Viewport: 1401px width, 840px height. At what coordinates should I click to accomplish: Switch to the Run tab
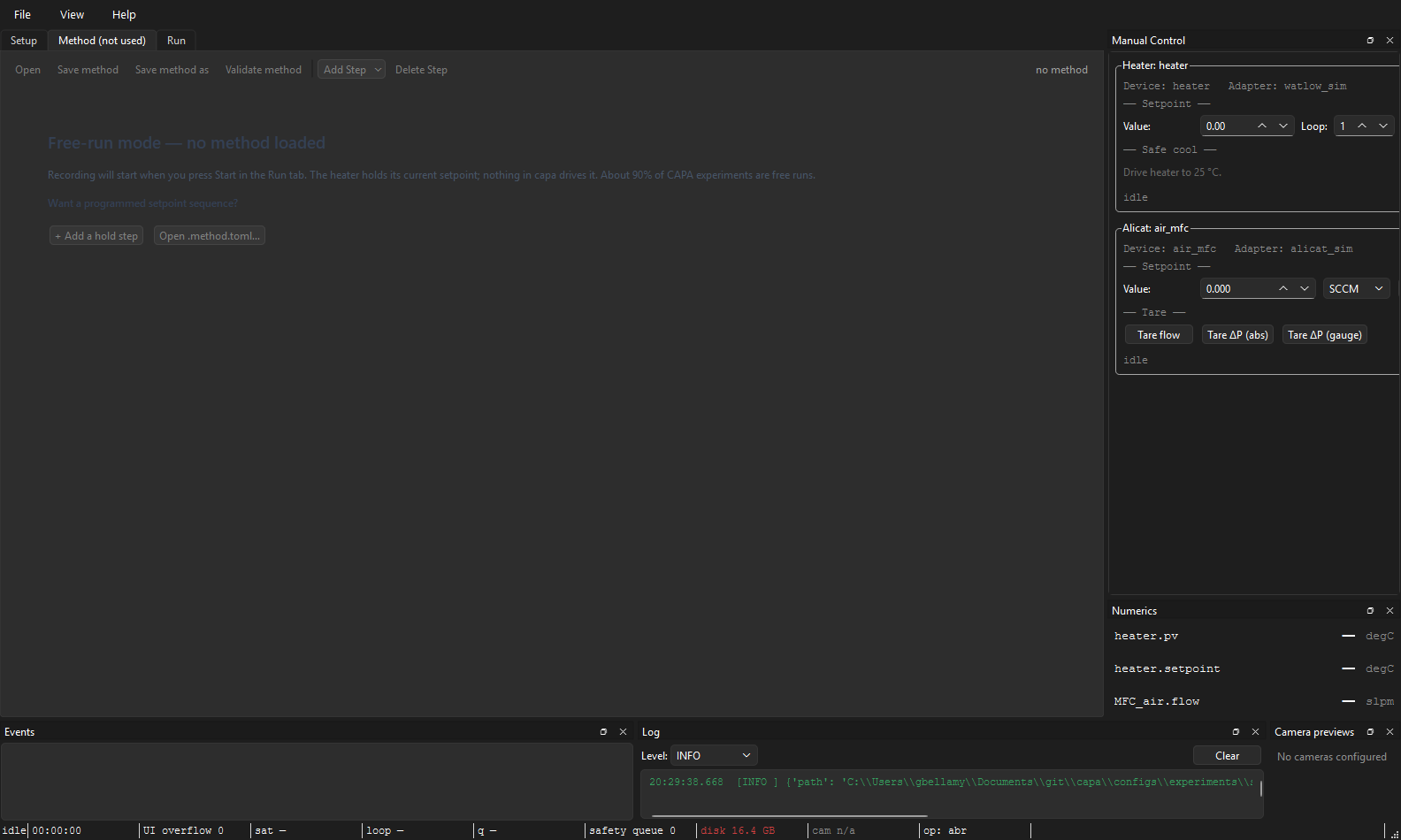pos(176,41)
